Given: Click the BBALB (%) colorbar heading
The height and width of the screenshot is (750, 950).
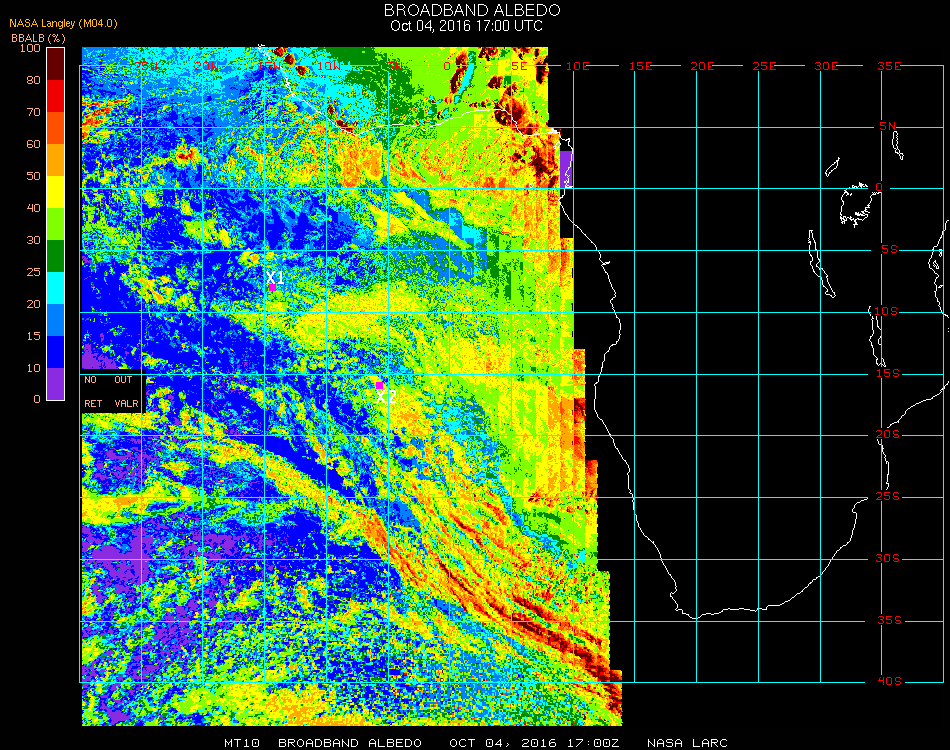Looking at the screenshot, I should [x=39, y=37].
